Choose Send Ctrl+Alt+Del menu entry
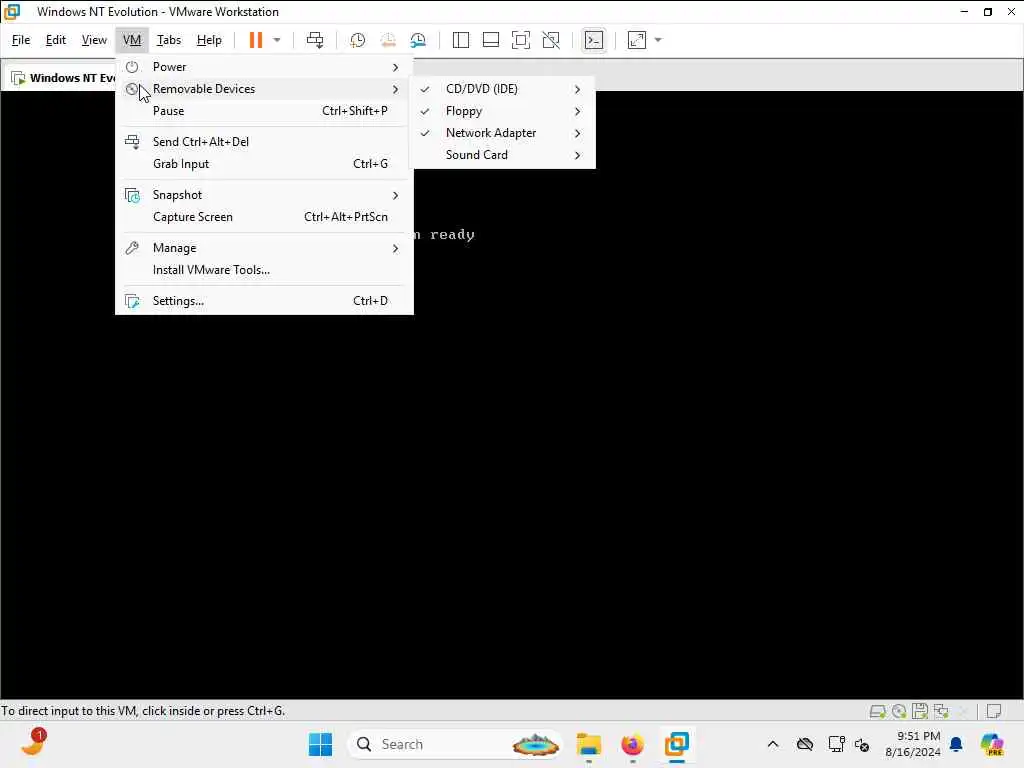The image size is (1024, 768). [264, 142]
